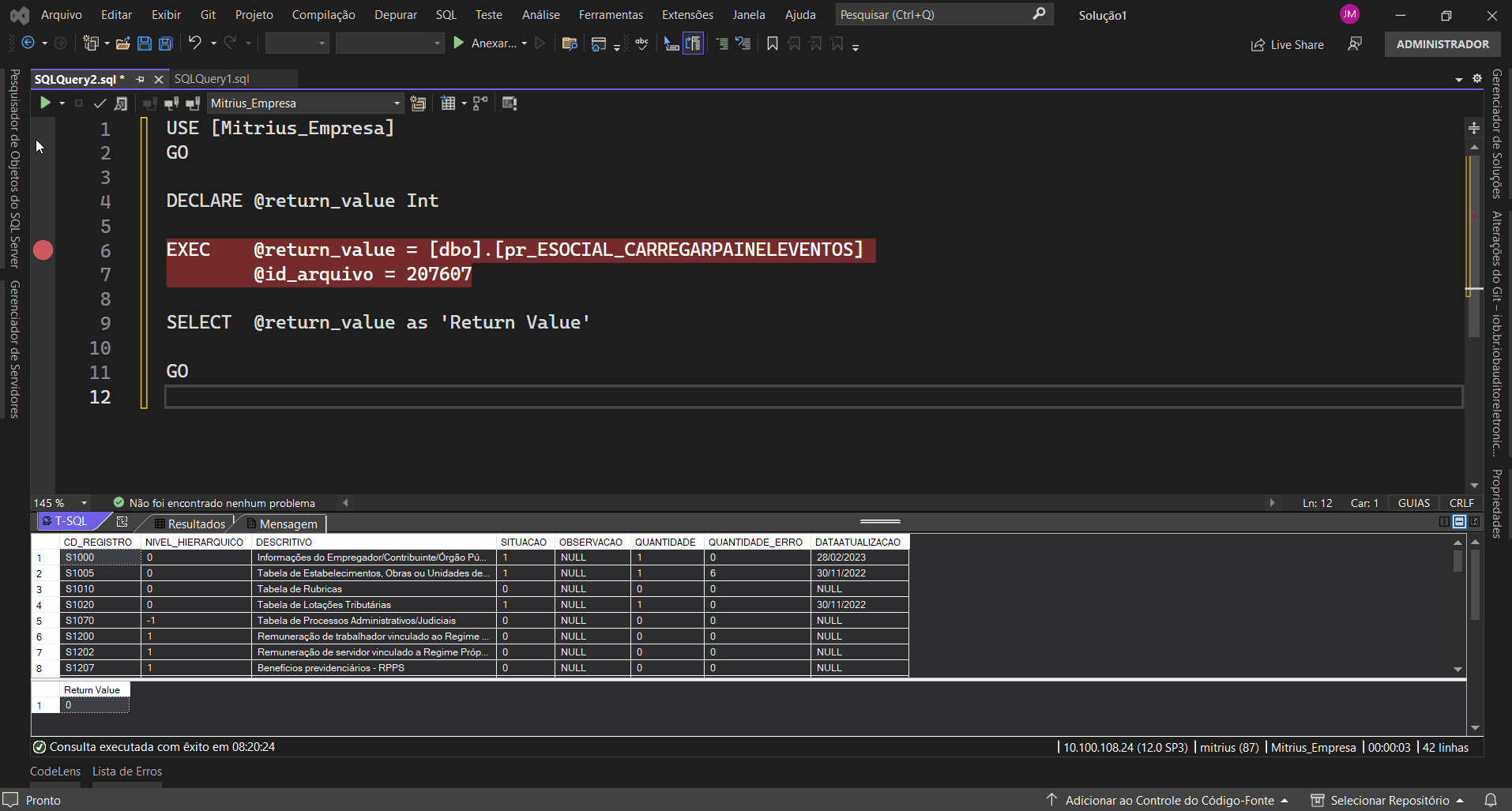Click the Undo arrow icon

tap(195, 43)
